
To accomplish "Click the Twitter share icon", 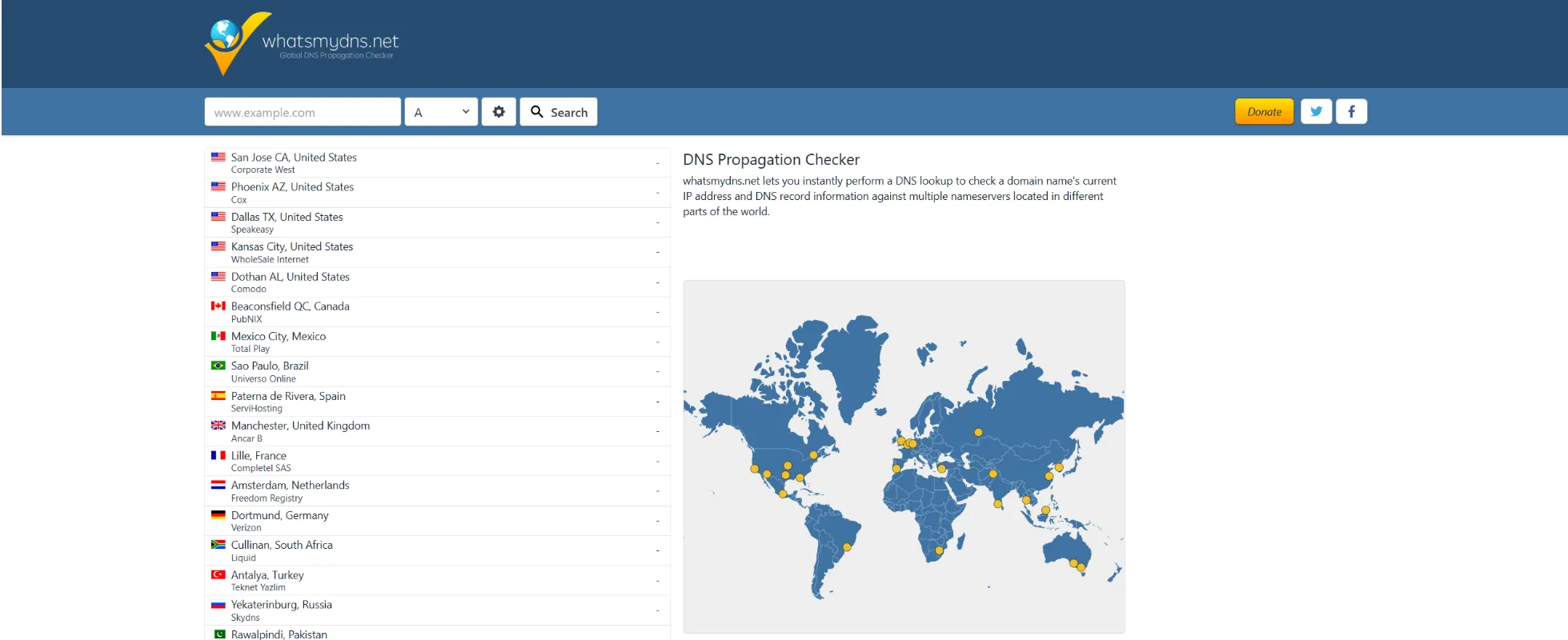I will click(1316, 112).
